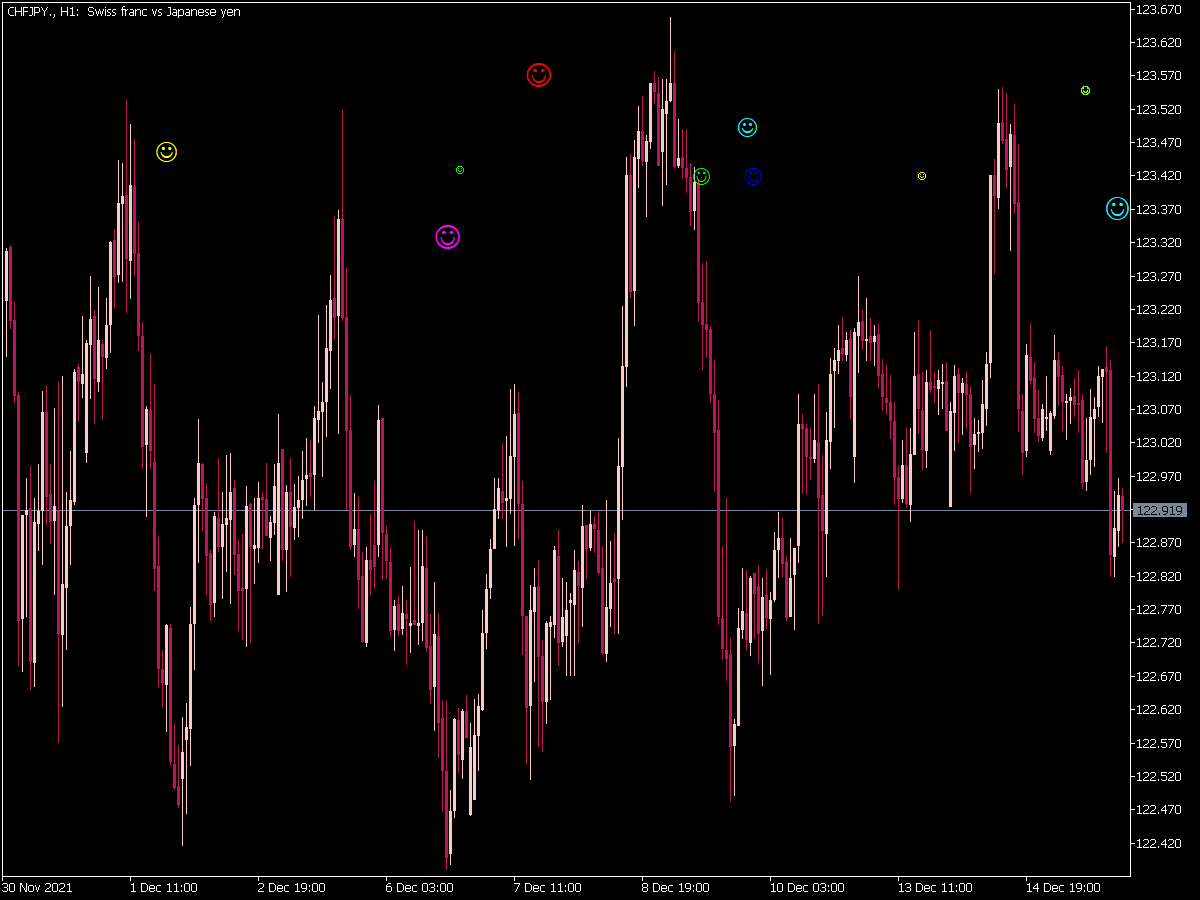Click the 123.520 price scale label
This screenshot has width=1200, height=900.
(1160, 110)
